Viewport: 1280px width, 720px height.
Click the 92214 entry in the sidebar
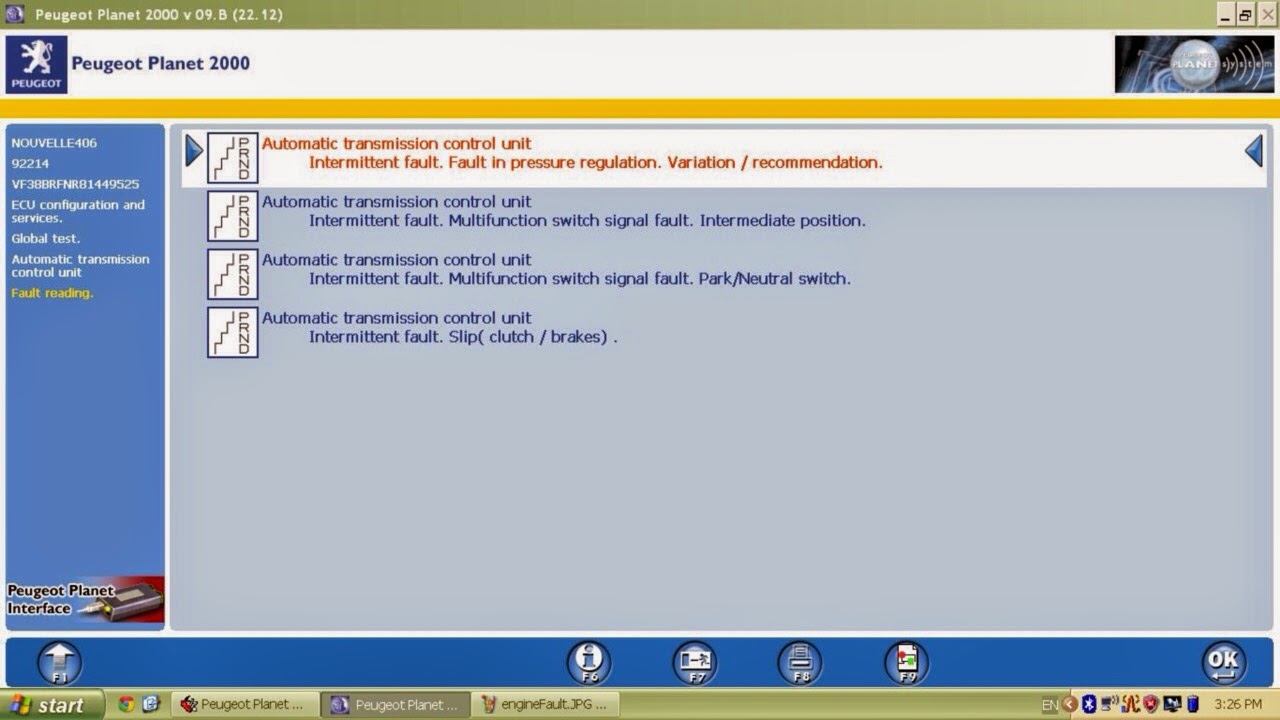tap(30, 163)
